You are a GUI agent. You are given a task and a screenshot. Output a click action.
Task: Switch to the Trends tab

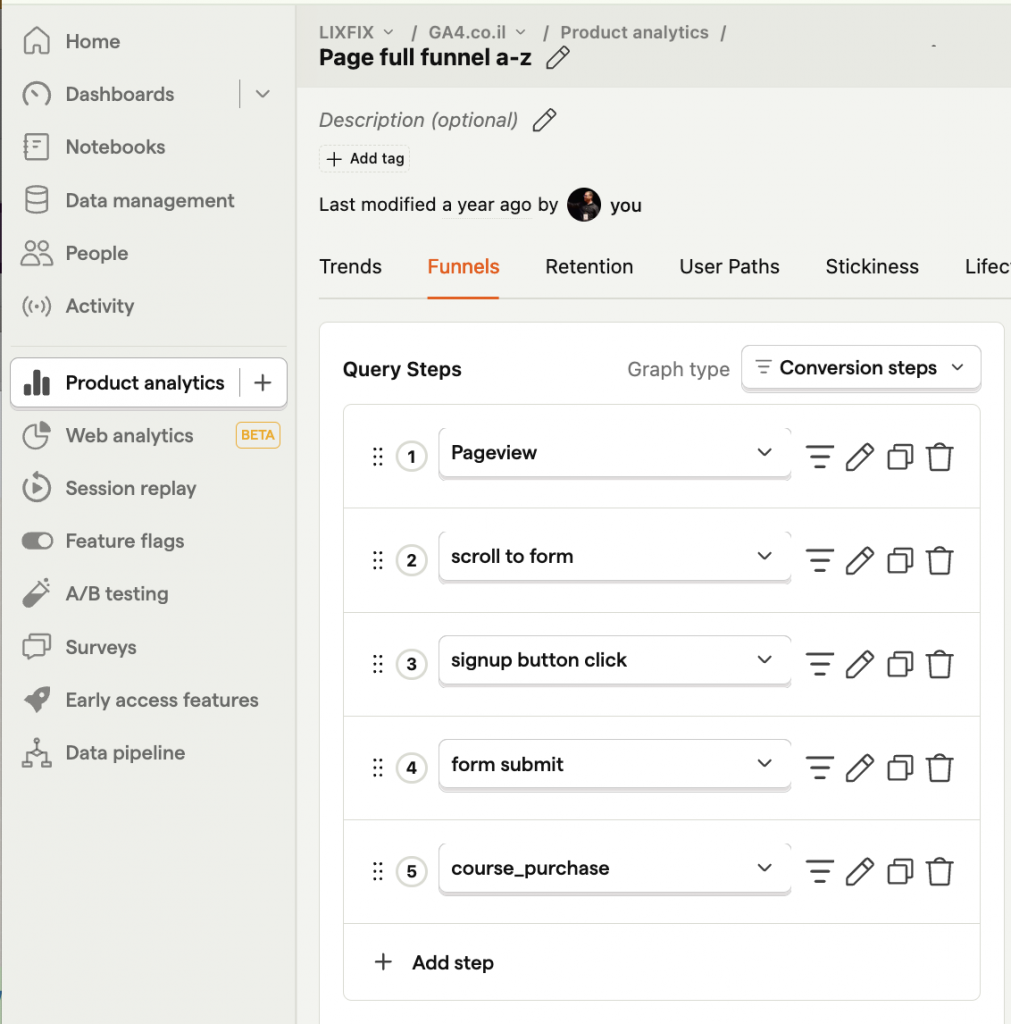tap(350, 266)
